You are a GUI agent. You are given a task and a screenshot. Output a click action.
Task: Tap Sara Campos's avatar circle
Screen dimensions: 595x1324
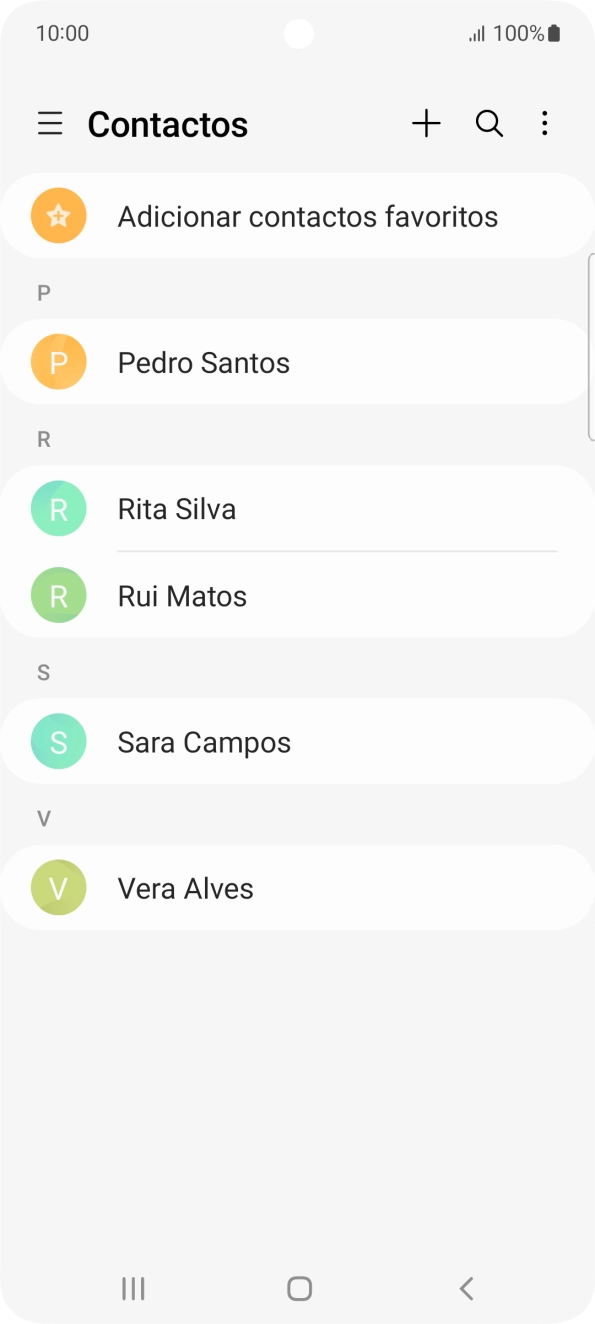(x=58, y=741)
